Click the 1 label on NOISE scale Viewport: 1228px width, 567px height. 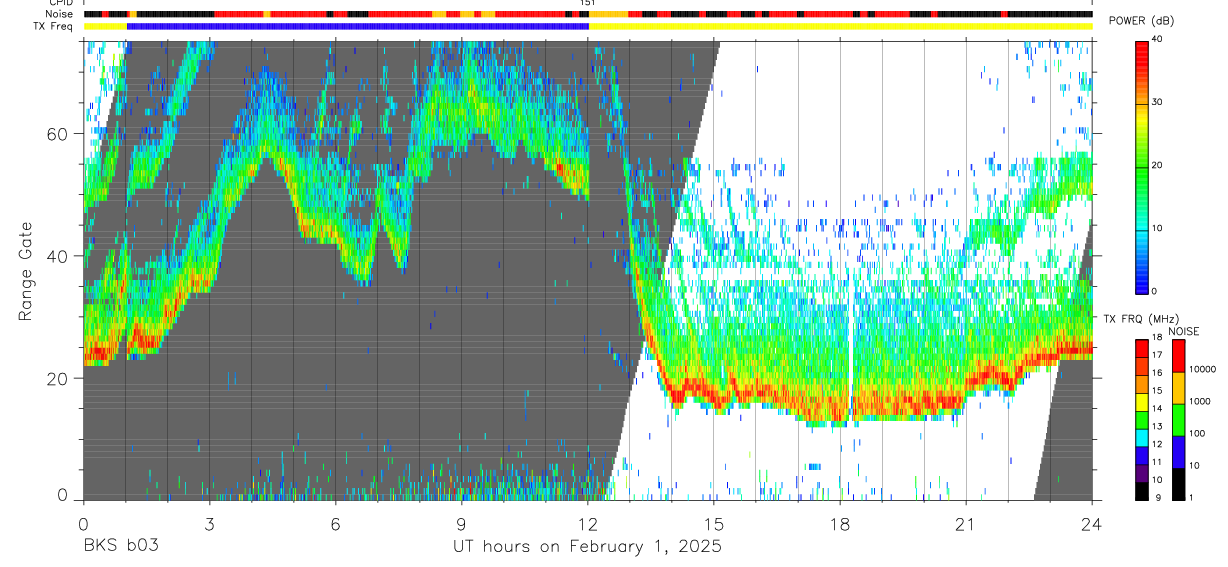(x=1192, y=497)
